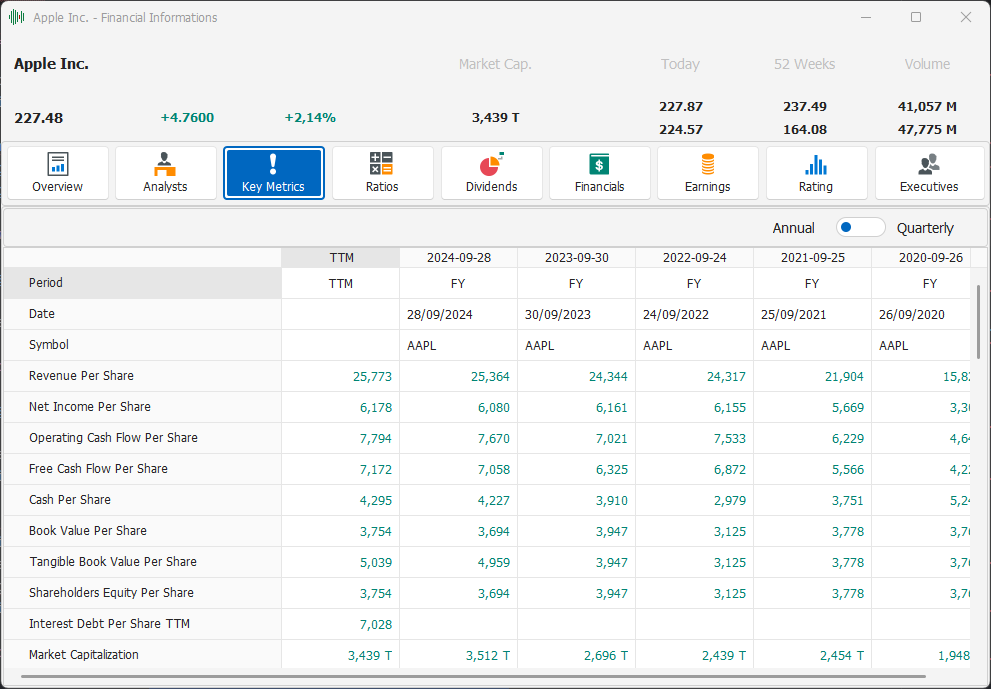
Task: Click the Annual label
Action: [x=793, y=228]
